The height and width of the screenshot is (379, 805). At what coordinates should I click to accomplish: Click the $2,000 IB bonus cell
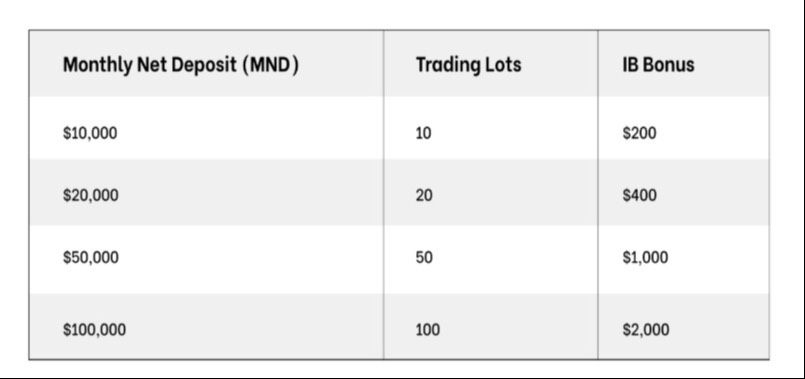(646, 330)
